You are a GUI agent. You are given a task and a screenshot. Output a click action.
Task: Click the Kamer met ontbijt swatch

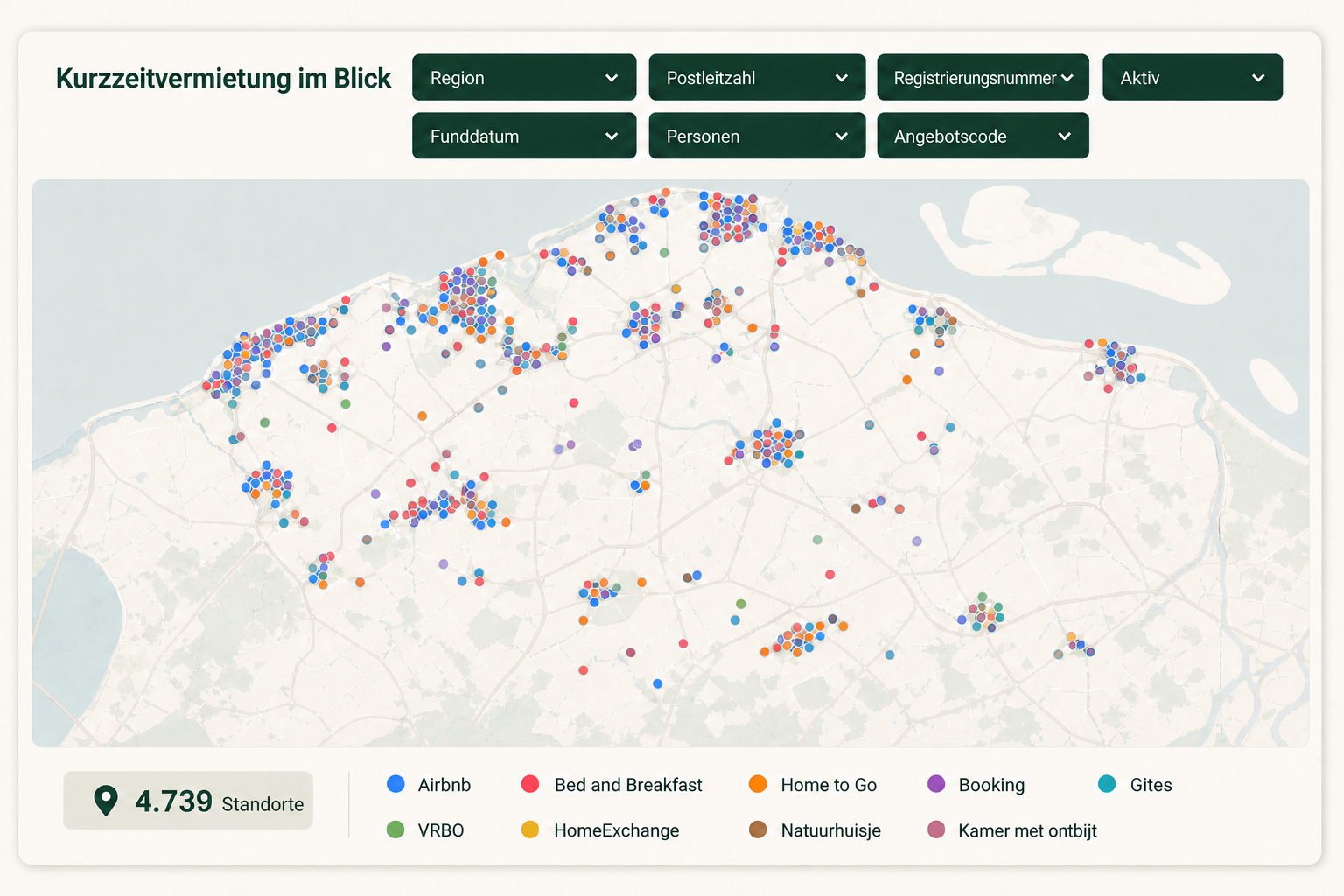pos(936,829)
